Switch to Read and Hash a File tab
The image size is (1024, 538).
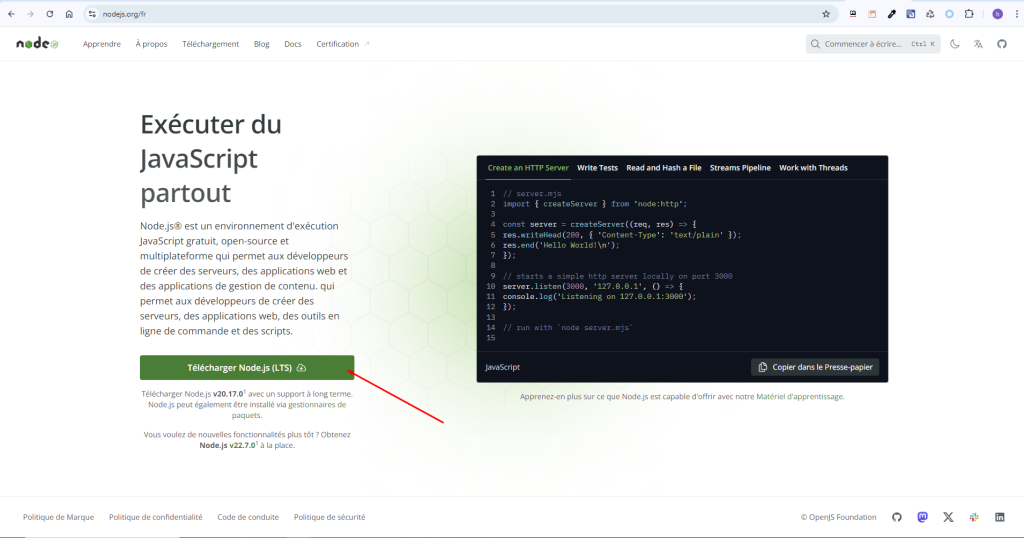[664, 168]
